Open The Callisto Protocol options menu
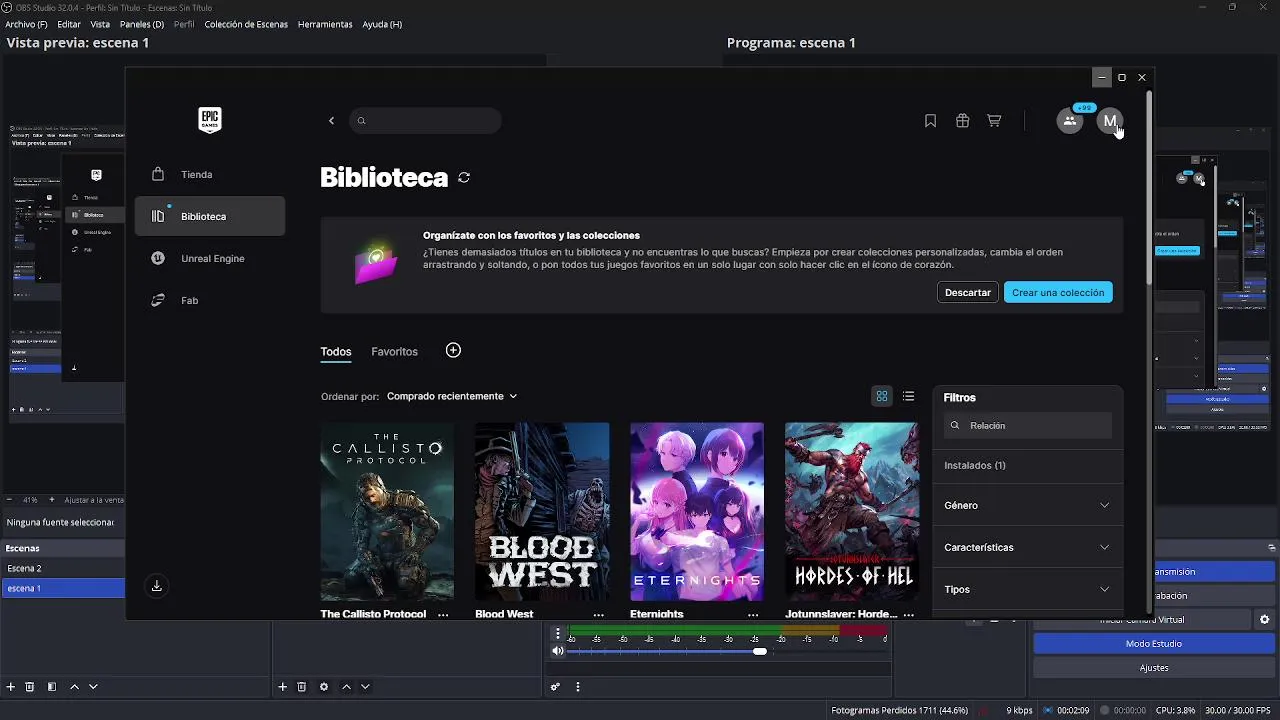1280x720 pixels. click(x=443, y=614)
